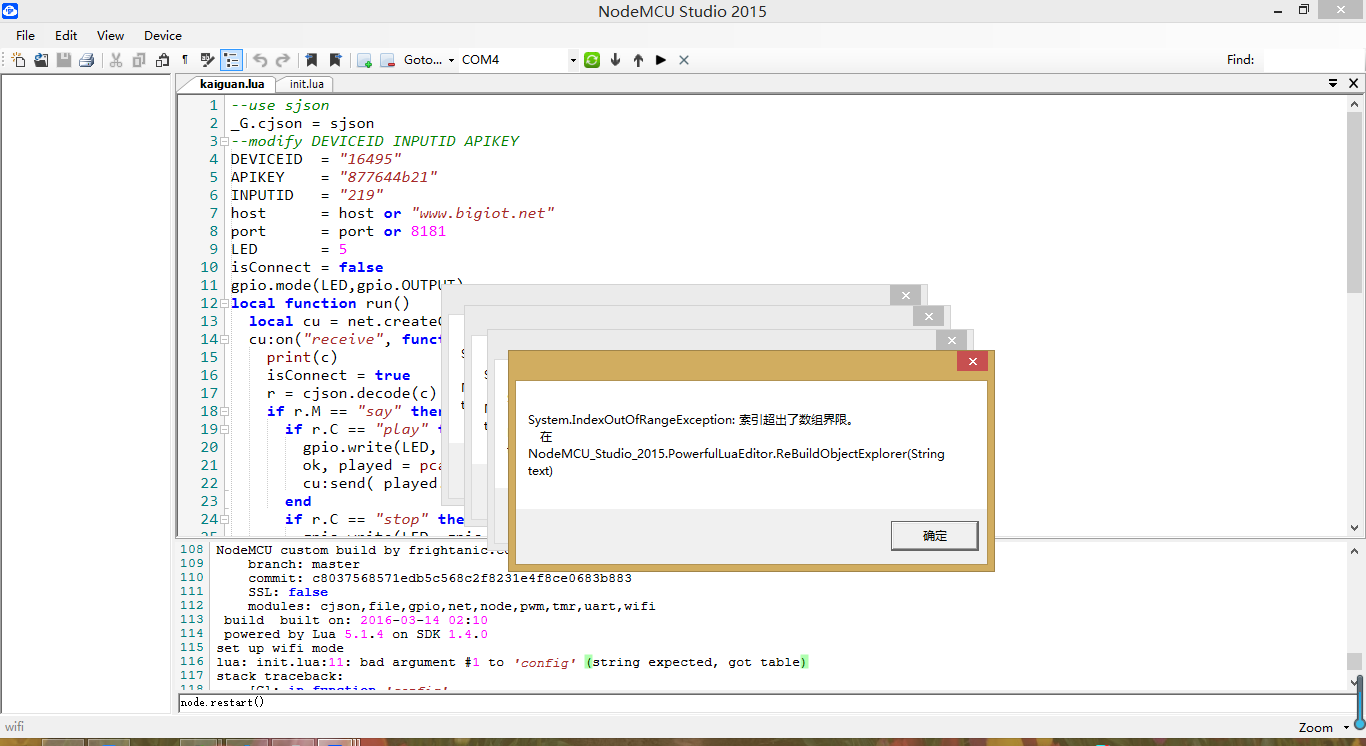Viewport: 1366px width, 746px height.
Task: Click the APIKEY value "877644b21"
Action: pos(388,177)
